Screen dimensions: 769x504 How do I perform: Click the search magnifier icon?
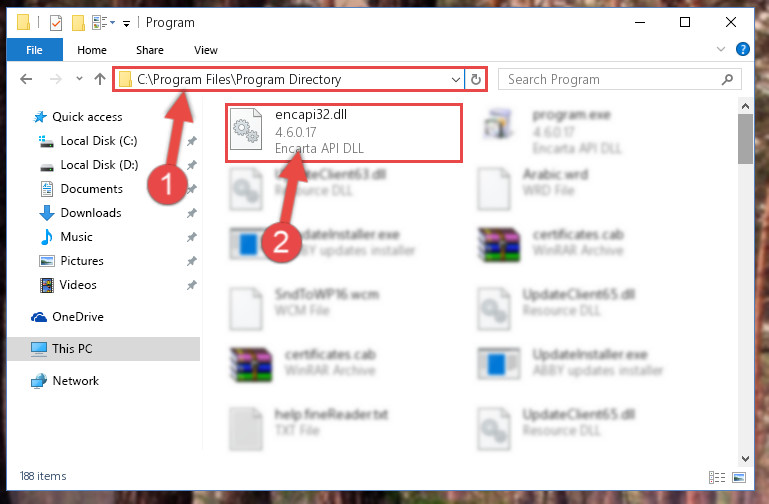pyautogui.click(x=728, y=79)
